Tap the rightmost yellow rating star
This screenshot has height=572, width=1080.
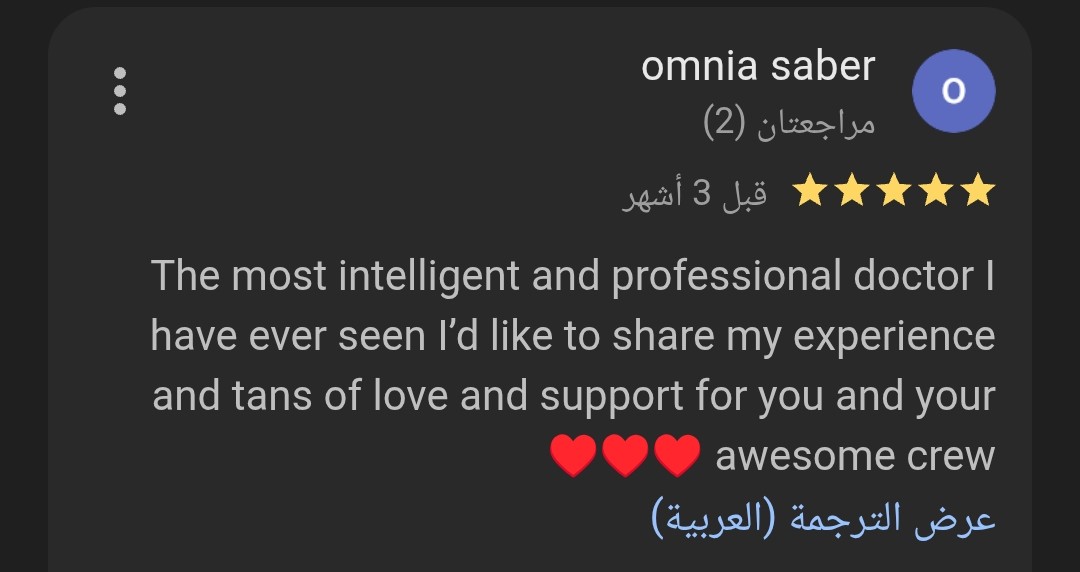tap(979, 190)
